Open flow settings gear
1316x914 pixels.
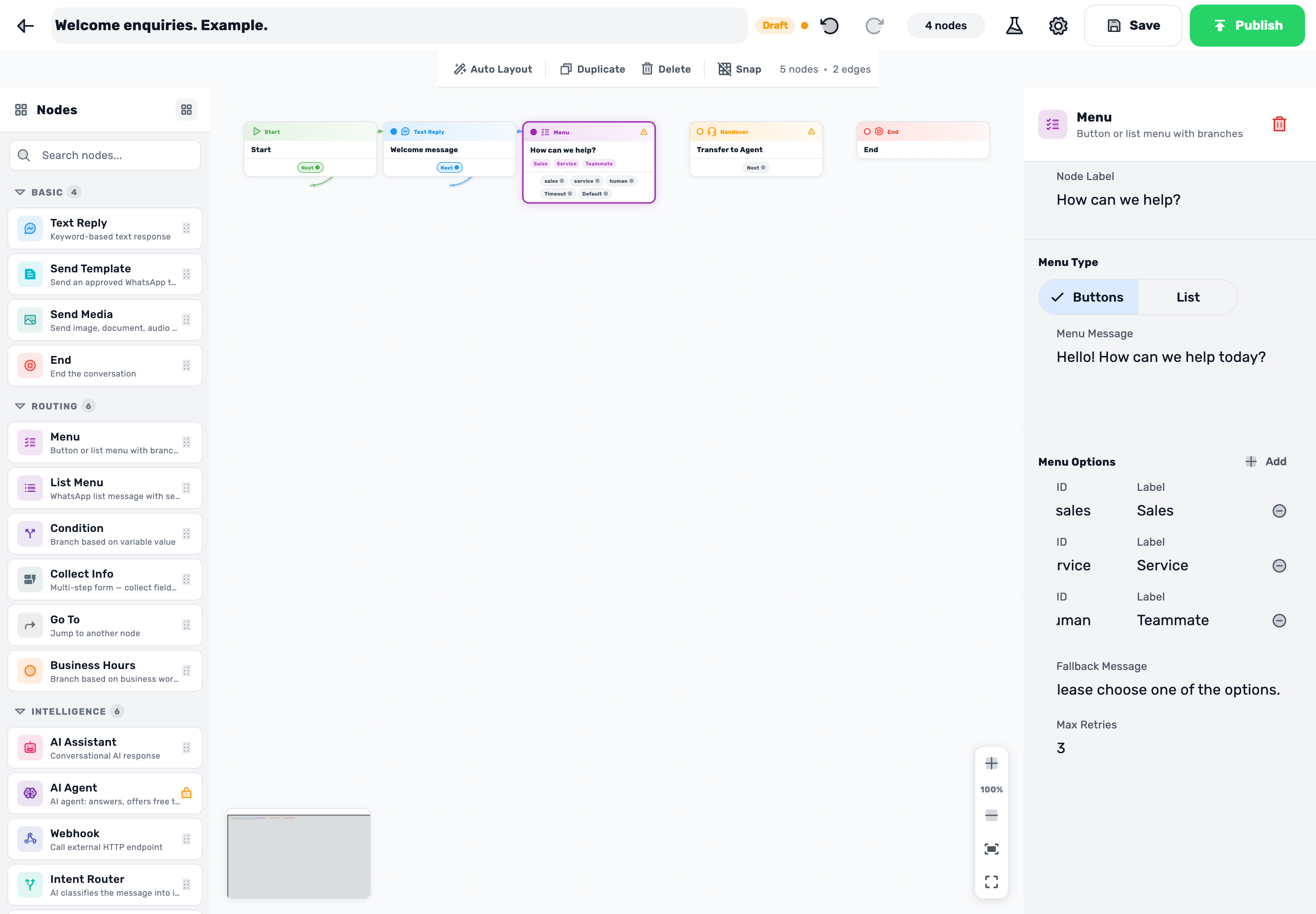[1058, 25]
